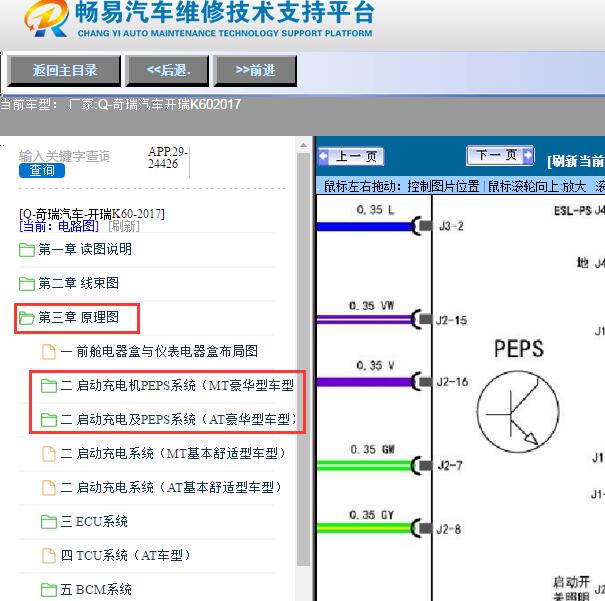This screenshot has width=605, height=601.
Task: Select 第一章 读图说明 chapter
Action: click(85, 249)
